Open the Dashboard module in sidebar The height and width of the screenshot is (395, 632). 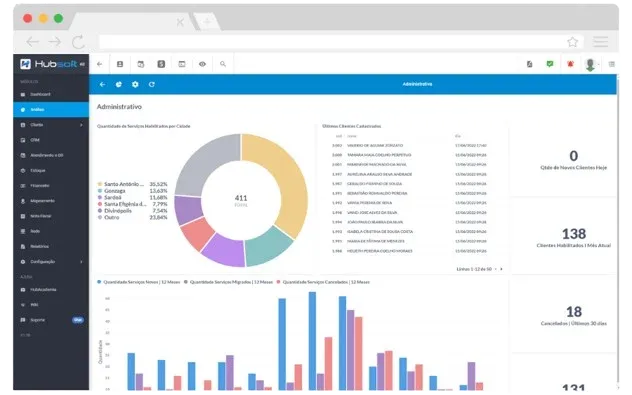pos(40,94)
